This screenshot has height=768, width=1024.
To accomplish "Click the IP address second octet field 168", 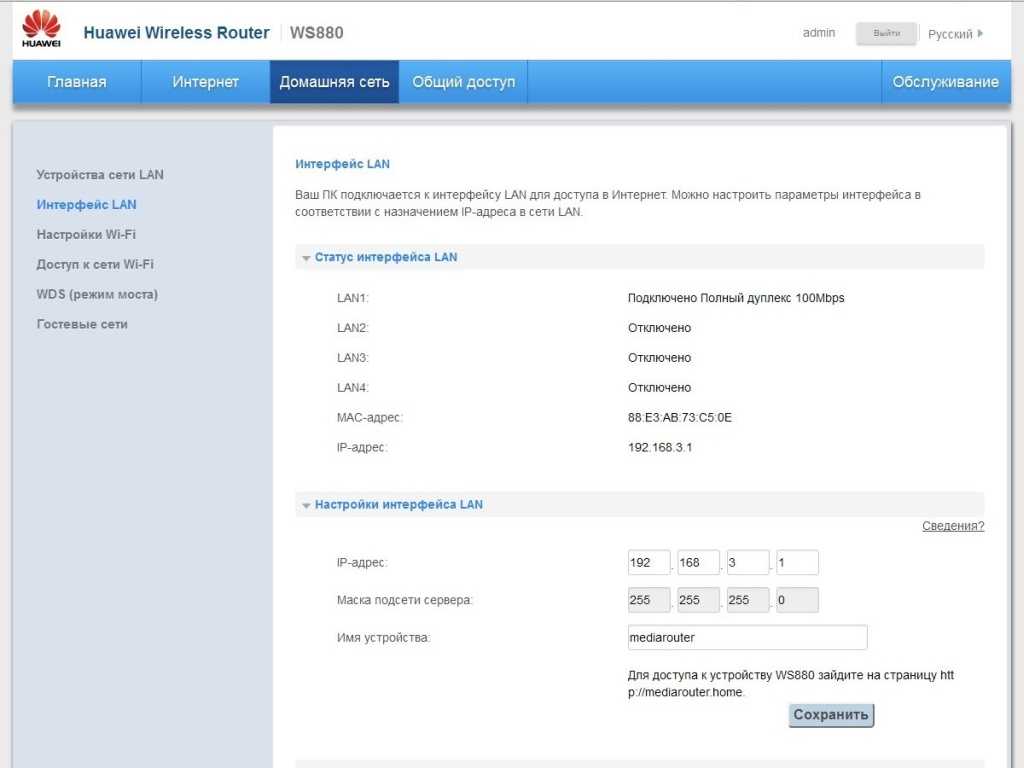I will coord(698,562).
